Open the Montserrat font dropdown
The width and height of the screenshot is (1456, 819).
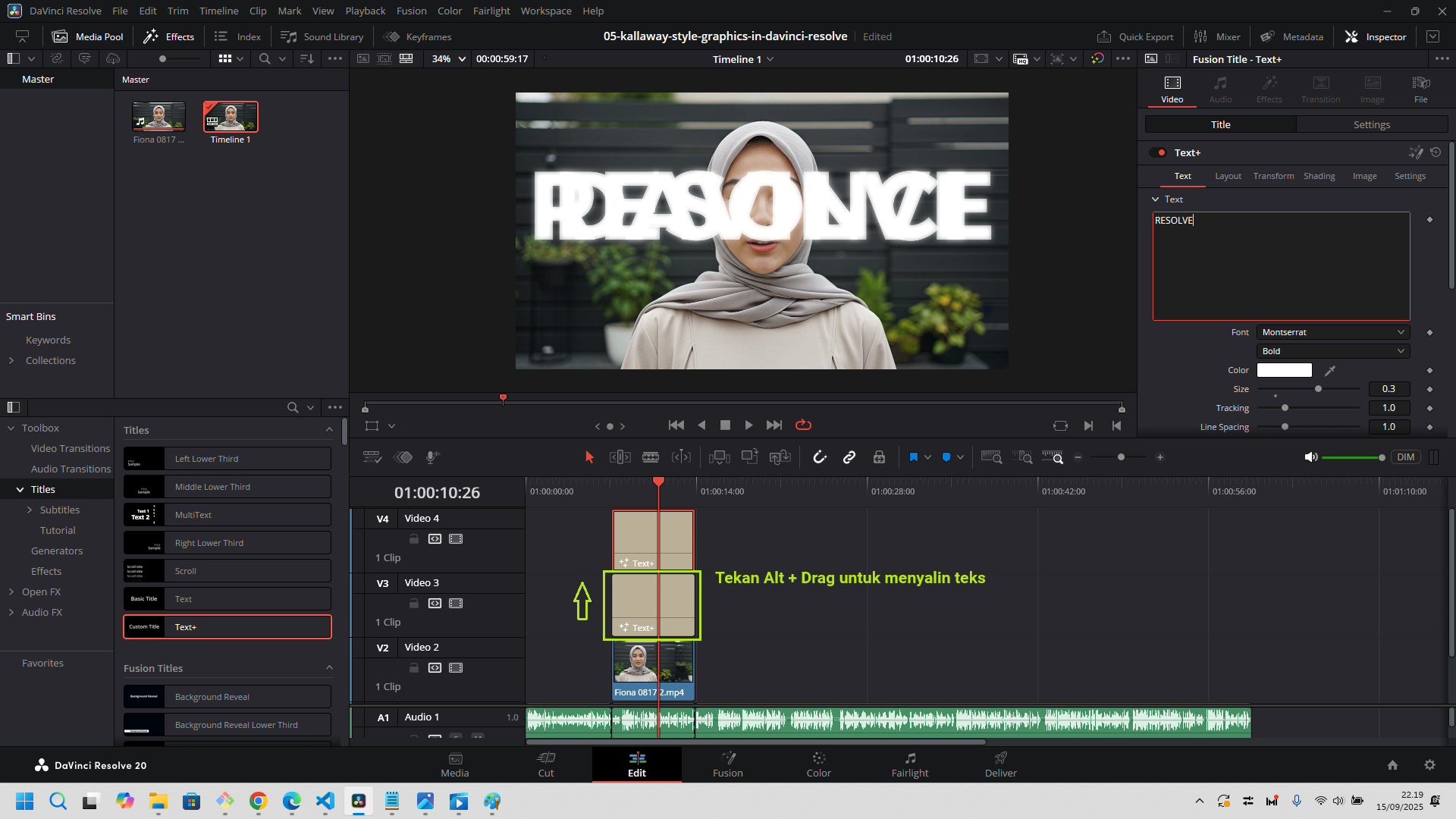pyautogui.click(x=1332, y=332)
